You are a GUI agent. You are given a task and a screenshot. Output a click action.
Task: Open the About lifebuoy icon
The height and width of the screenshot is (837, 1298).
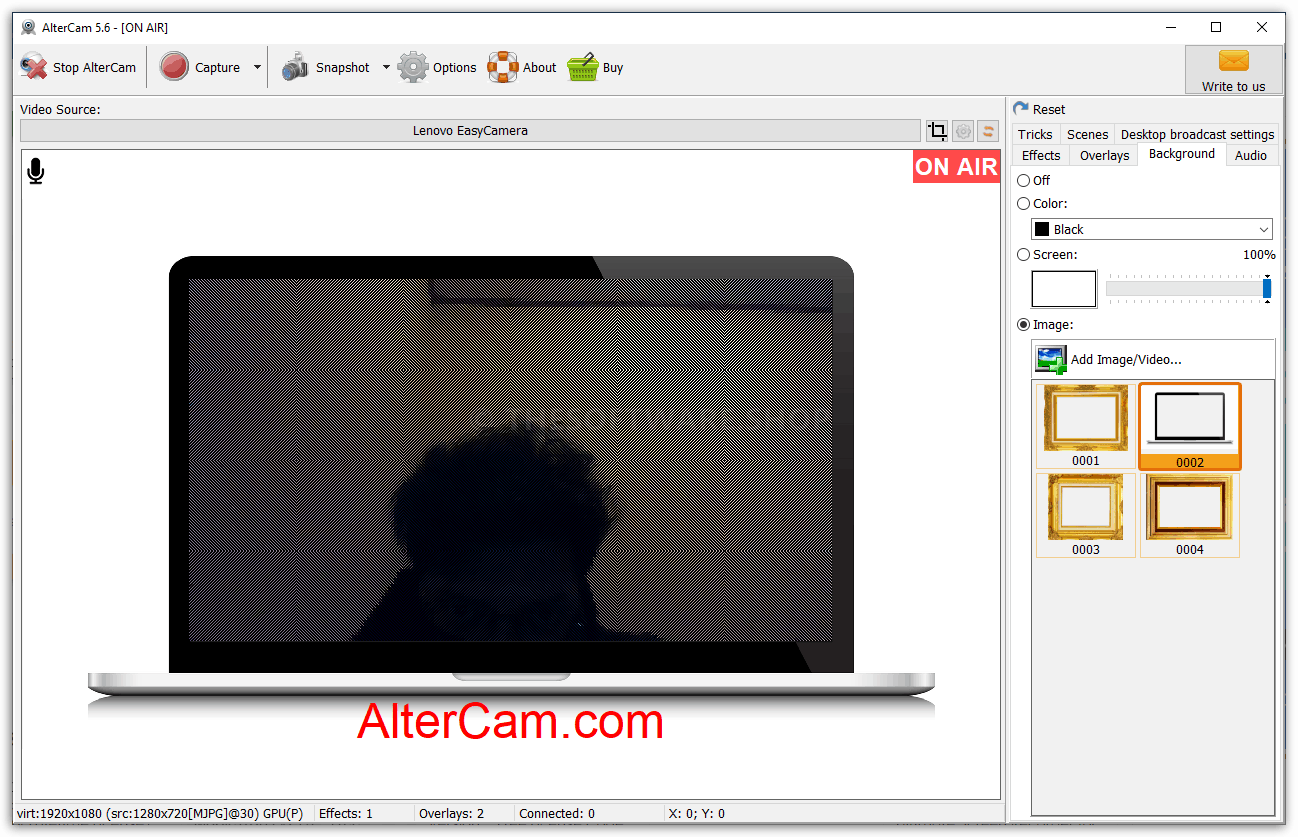502,67
